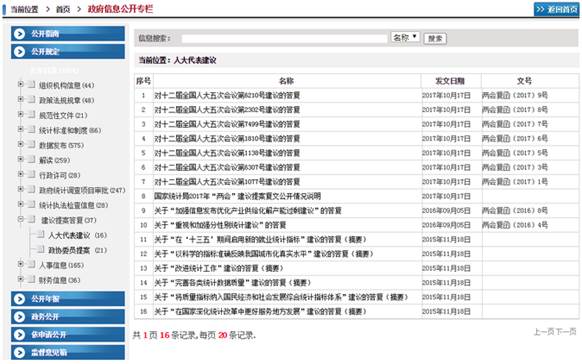The width and height of the screenshot is (582, 364).
Task: Open 对十二届全国人大五次会议第7499号建议的答复
Action: pos(227,124)
